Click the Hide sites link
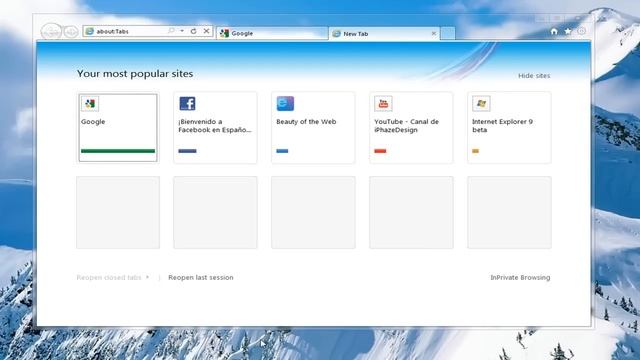The height and width of the screenshot is (360, 640). coord(534,76)
